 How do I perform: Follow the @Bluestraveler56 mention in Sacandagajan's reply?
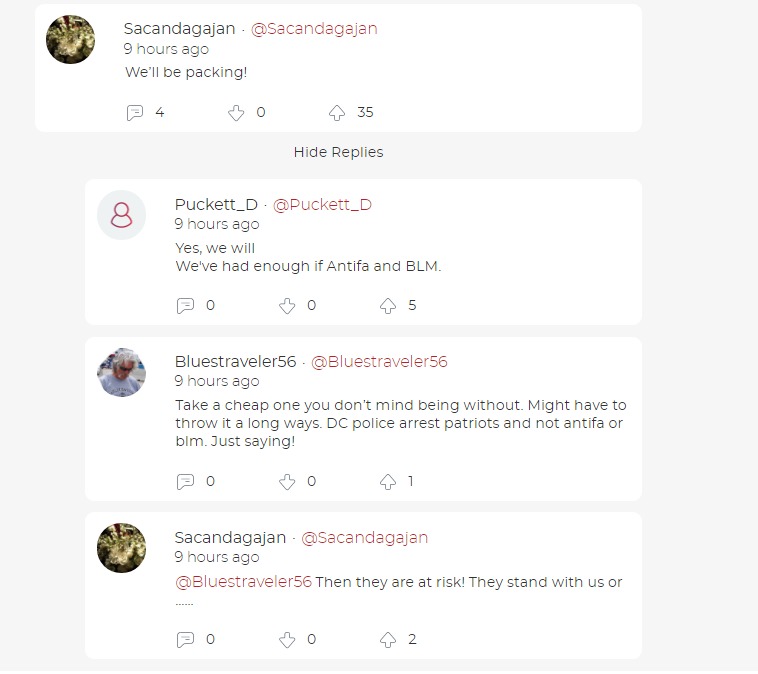[244, 582]
